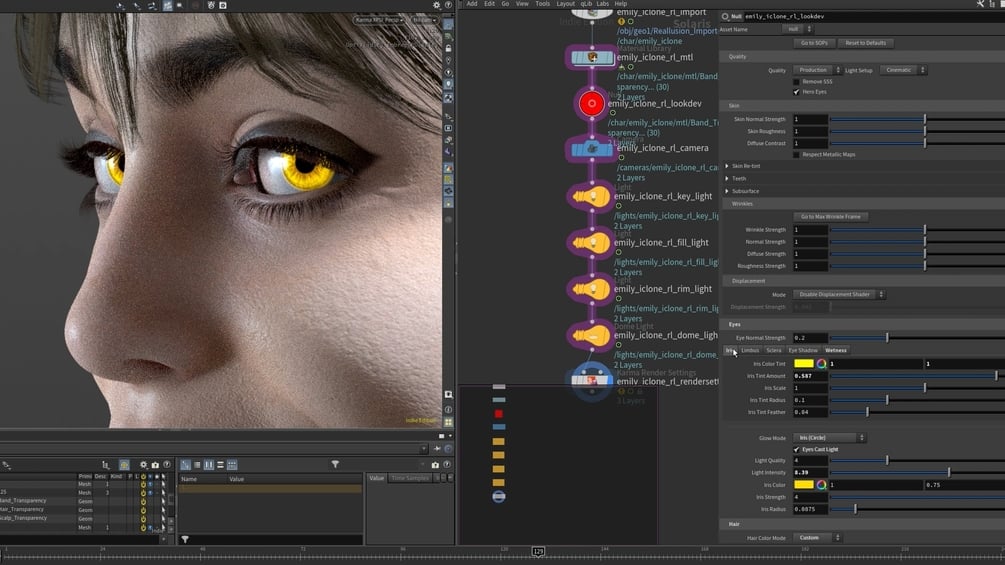The height and width of the screenshot is (565, 1005).
Task: Open the Edit menu in network editor
Action: point(489,4)
